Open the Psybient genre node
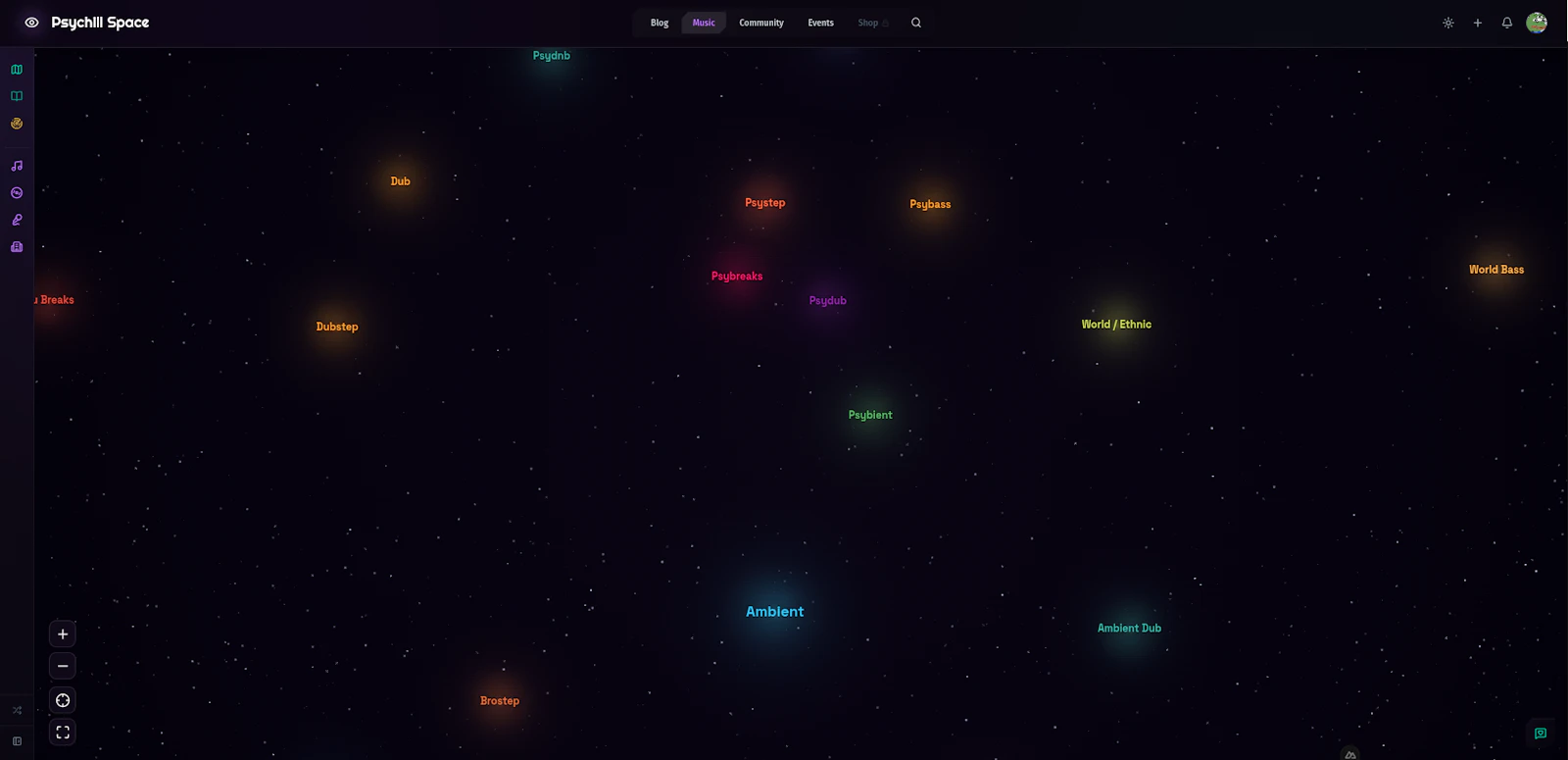The width and height of the screenshot is (1568, 760). pos(870,416)
